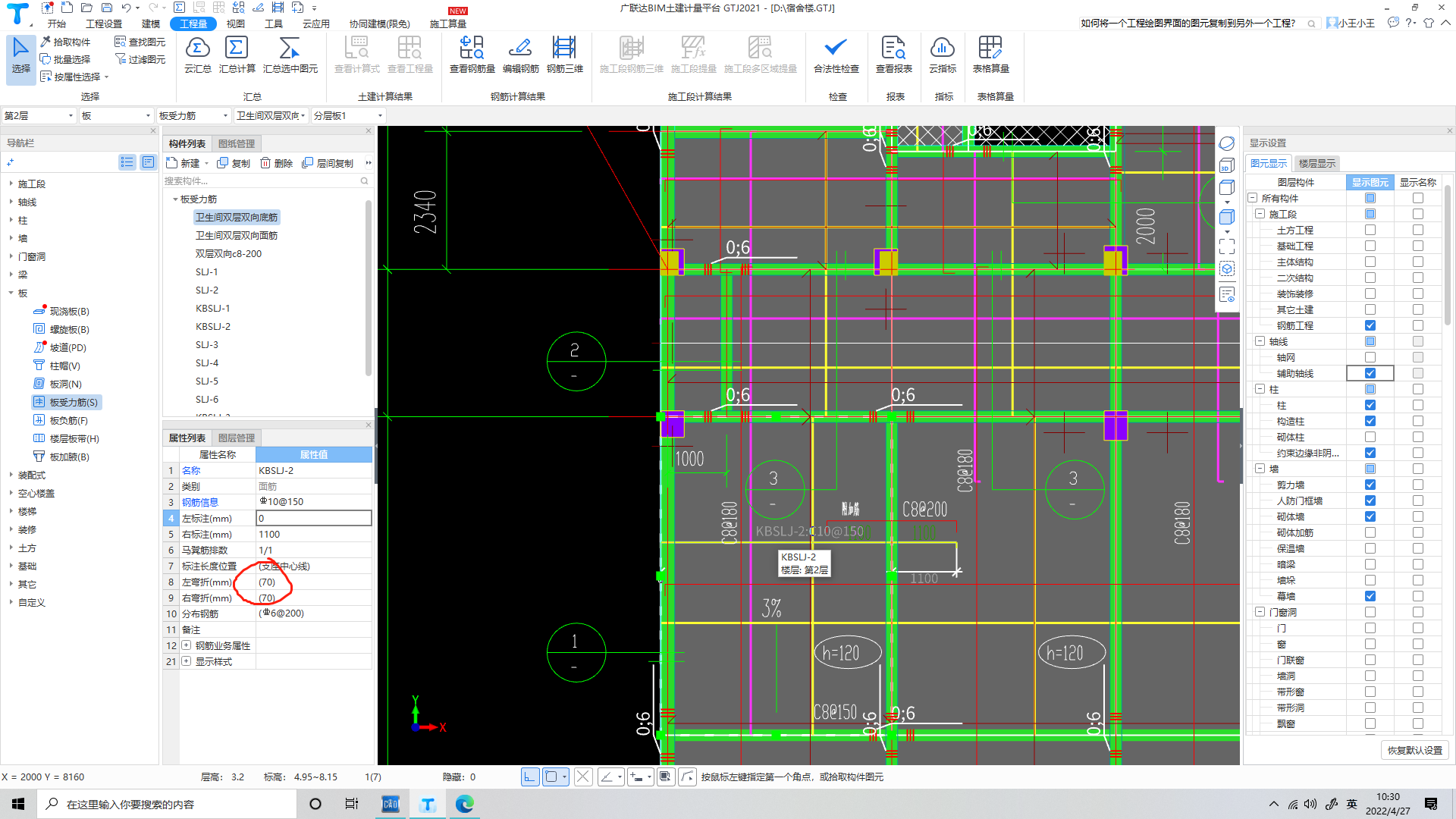
Task: Open Microsoft Edge from taskbar
Action: coord(464,804)
